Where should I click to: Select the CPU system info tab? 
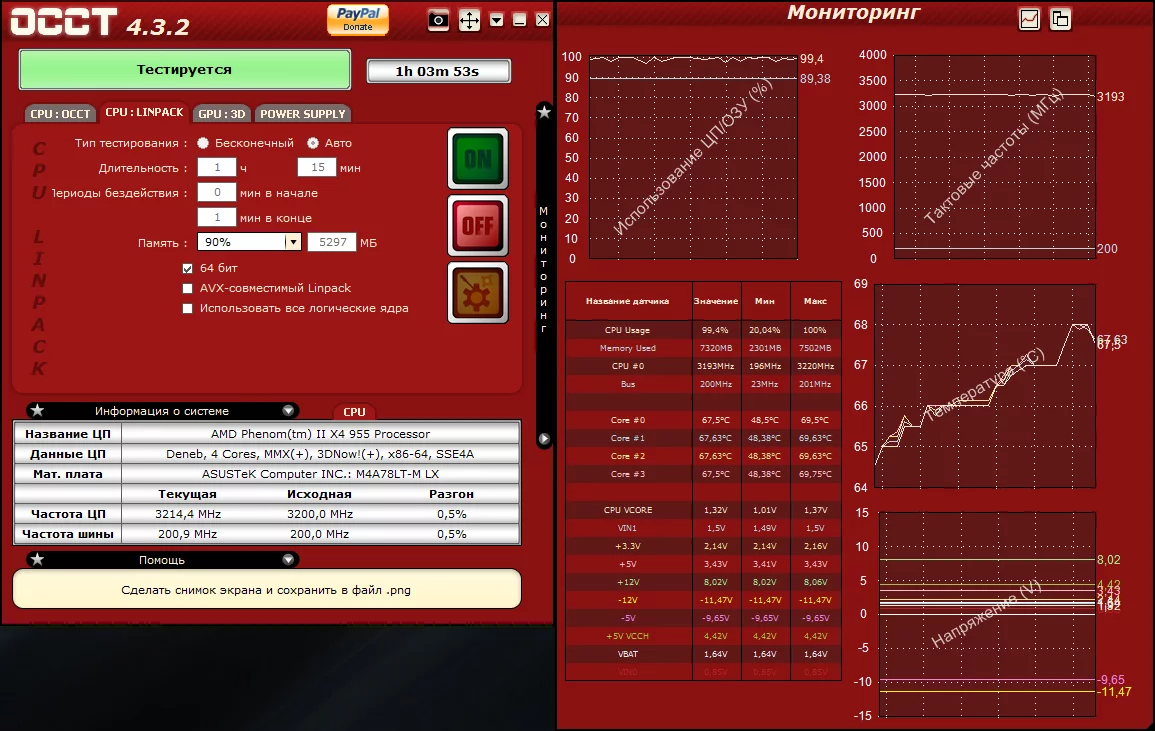[x=354, y=412]
